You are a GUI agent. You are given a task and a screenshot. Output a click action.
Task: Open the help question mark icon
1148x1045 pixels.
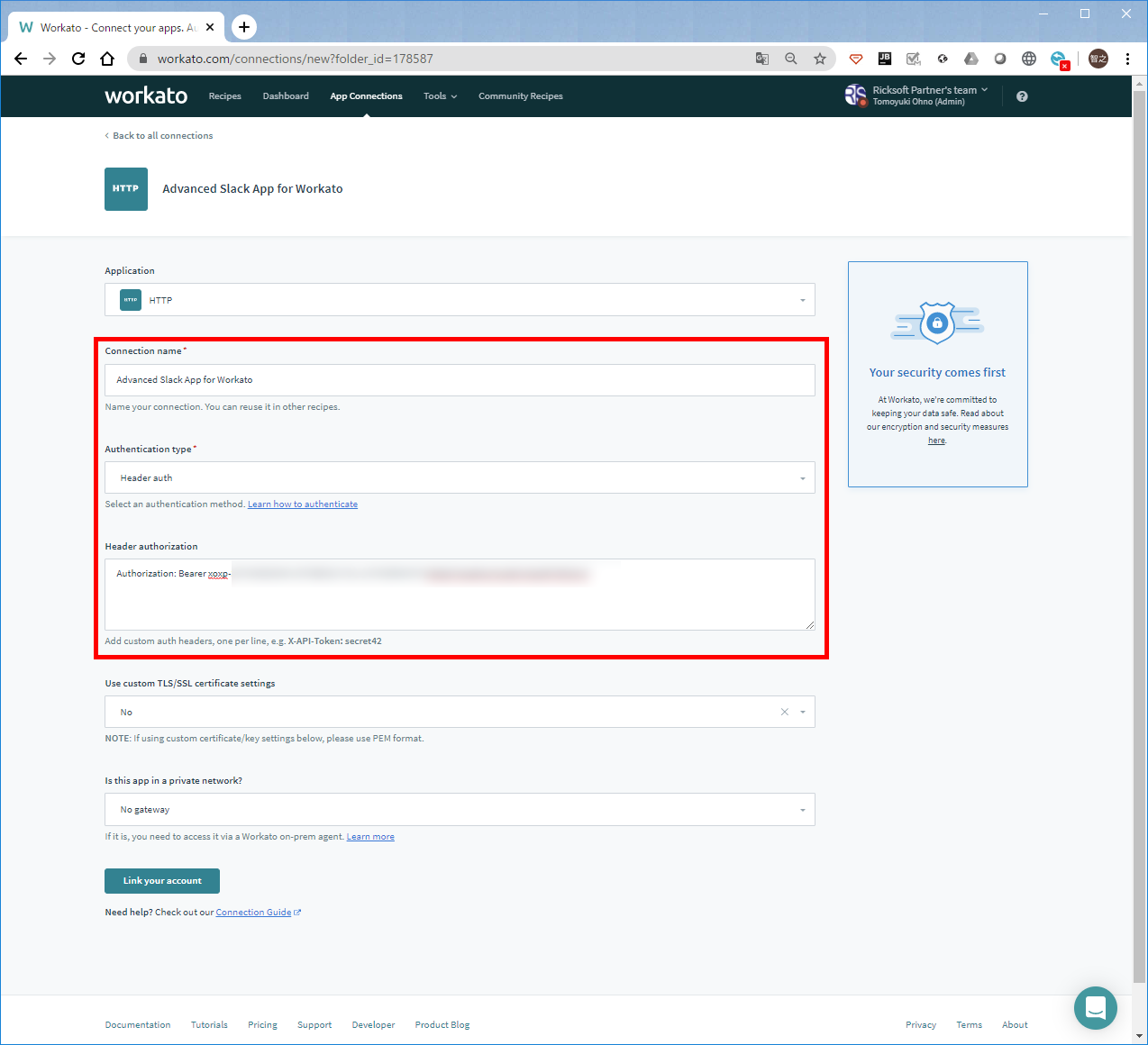1022,96
